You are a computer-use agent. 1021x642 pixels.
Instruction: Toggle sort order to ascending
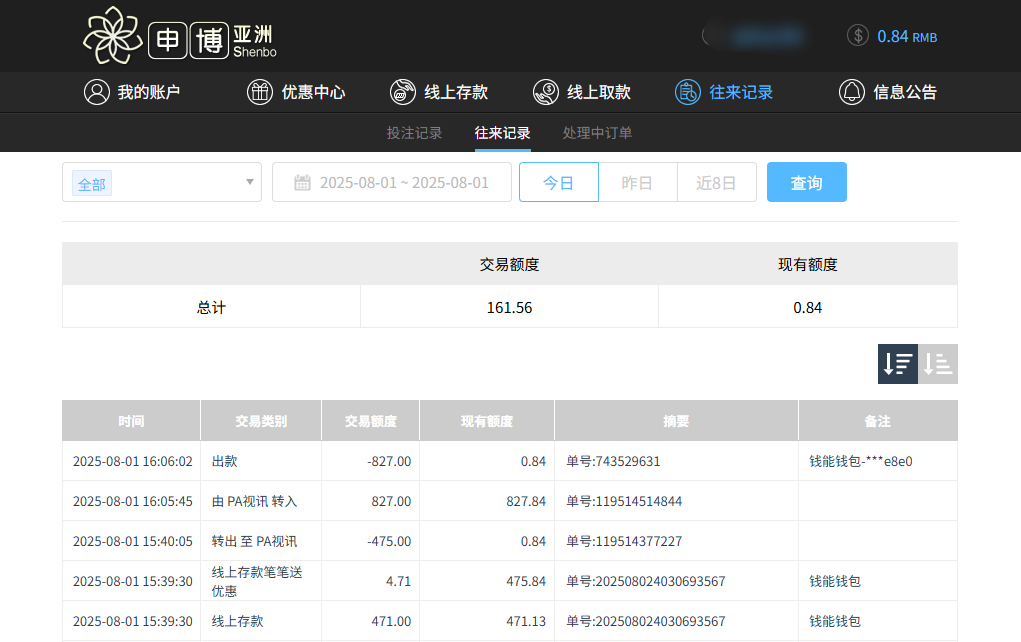[937, 364]
